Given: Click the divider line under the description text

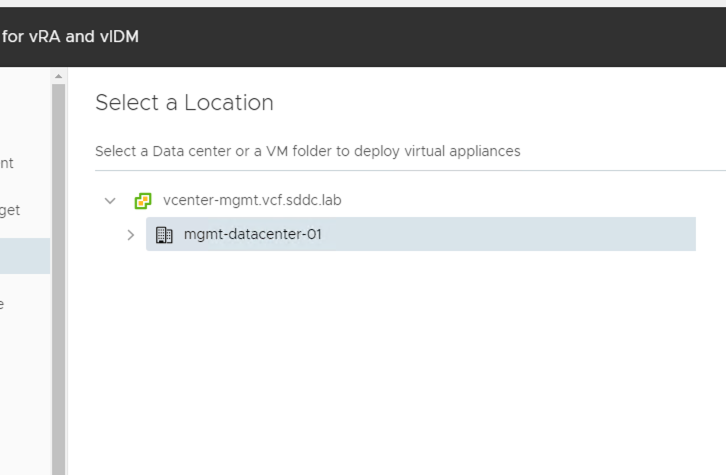Looking at the screenshot, I should 400,170.
